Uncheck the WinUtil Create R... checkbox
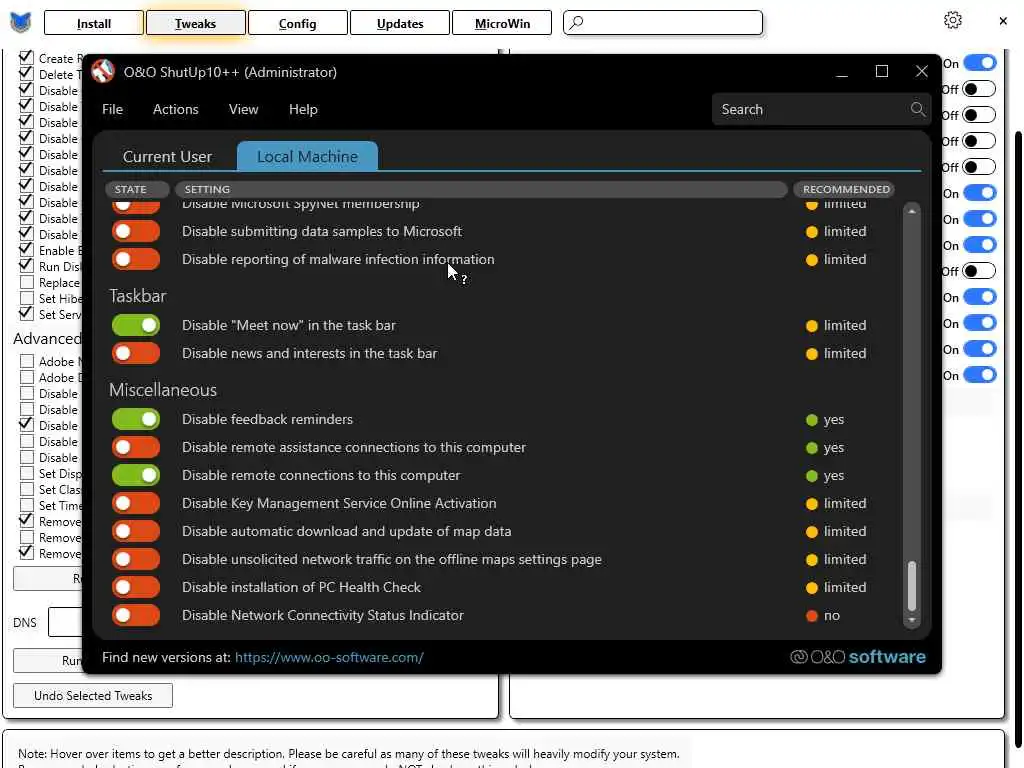 coord(26,57)
